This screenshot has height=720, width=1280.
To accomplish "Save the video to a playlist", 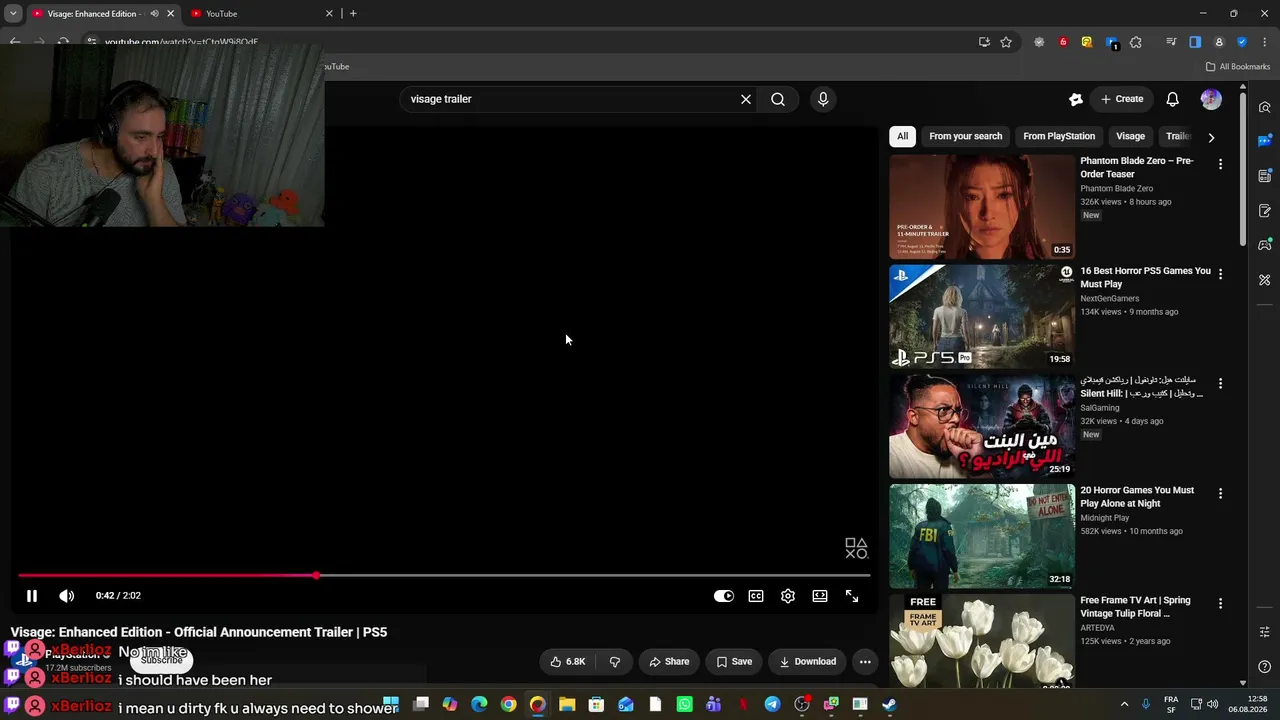I will click(734, 661).
